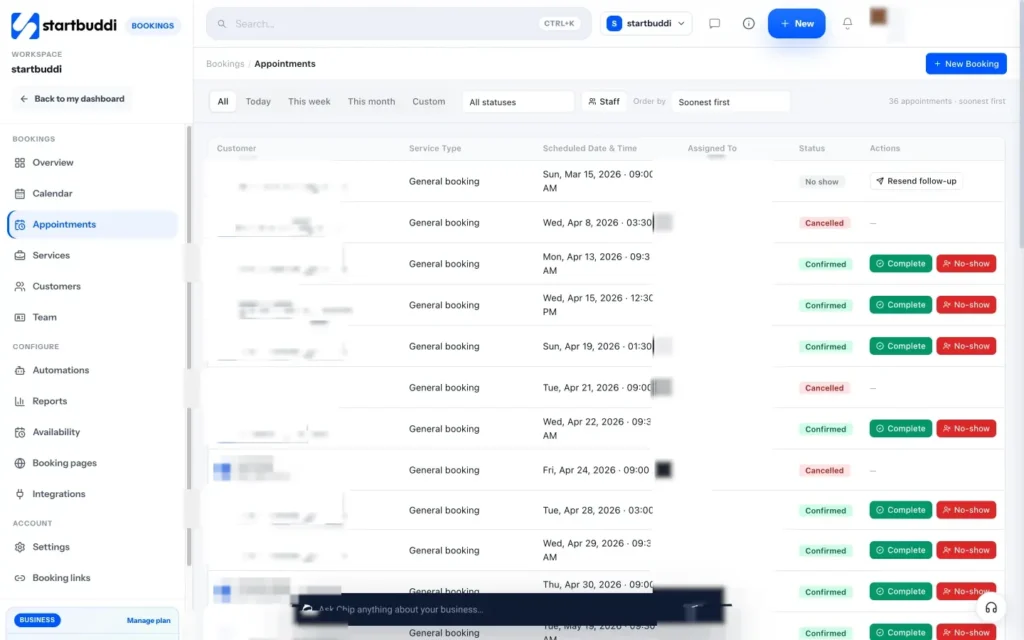Viewport: 1024px width, 640px height.
Task: Open Overview in the sidebar
Action: click(x=53, y=163)
